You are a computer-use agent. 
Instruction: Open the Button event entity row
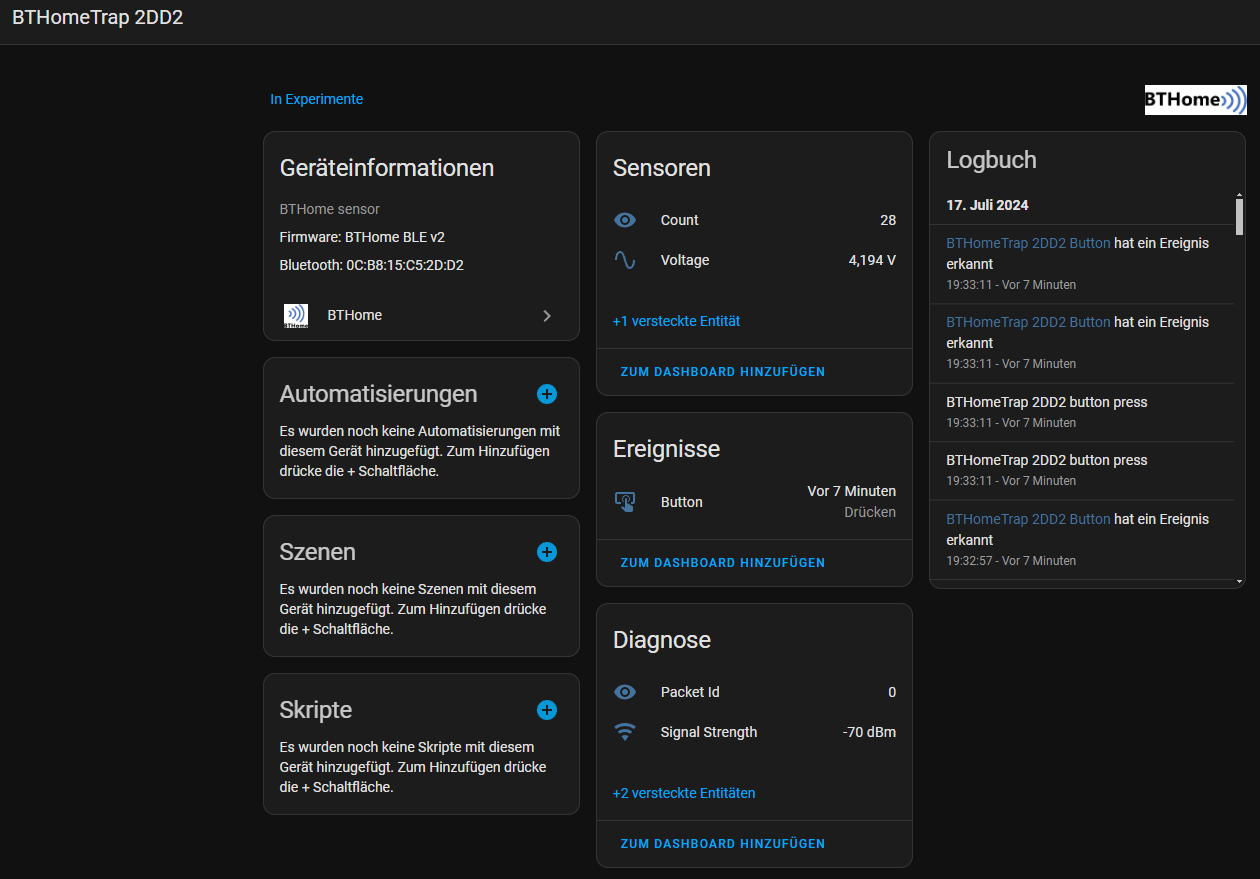[x=755, y=502]
